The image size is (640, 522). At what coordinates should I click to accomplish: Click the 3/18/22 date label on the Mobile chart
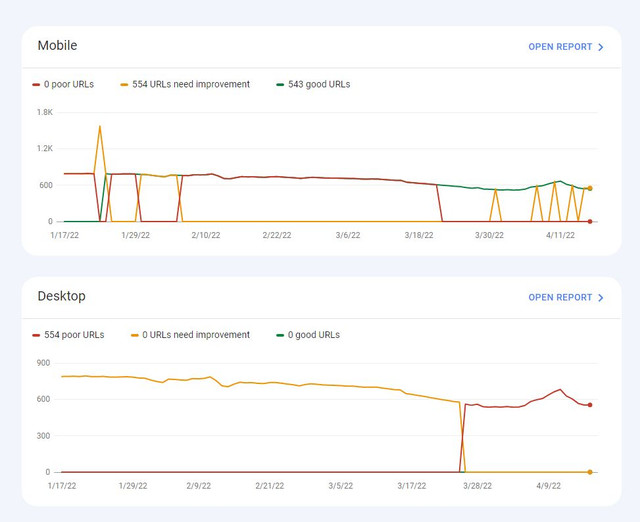419,235
